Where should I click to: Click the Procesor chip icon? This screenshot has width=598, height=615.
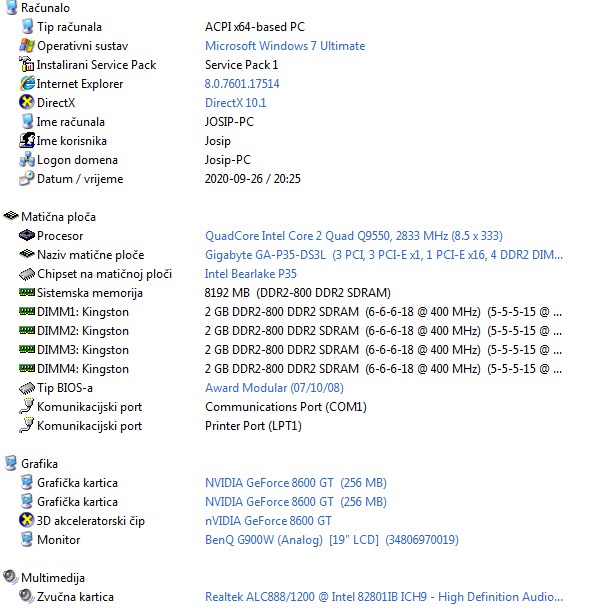(x=27, y=235)
